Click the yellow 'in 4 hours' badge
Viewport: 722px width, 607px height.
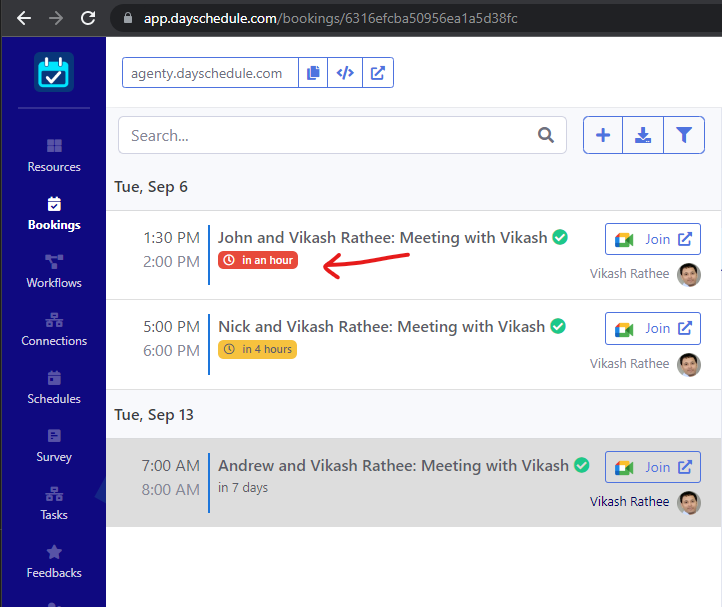tap(257, 349)
